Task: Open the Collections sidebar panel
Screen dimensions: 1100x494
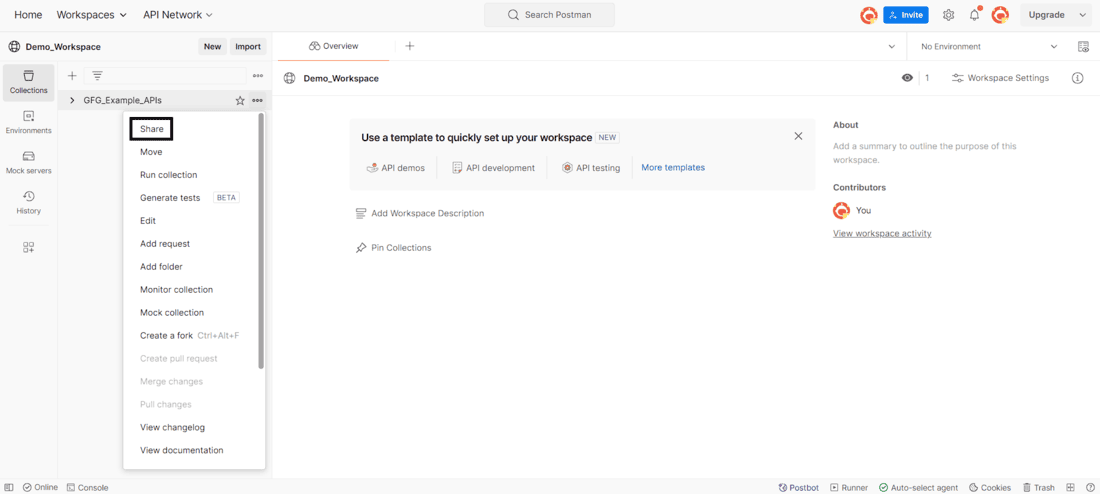Action: pyautogui.click(x=29, y=82)
